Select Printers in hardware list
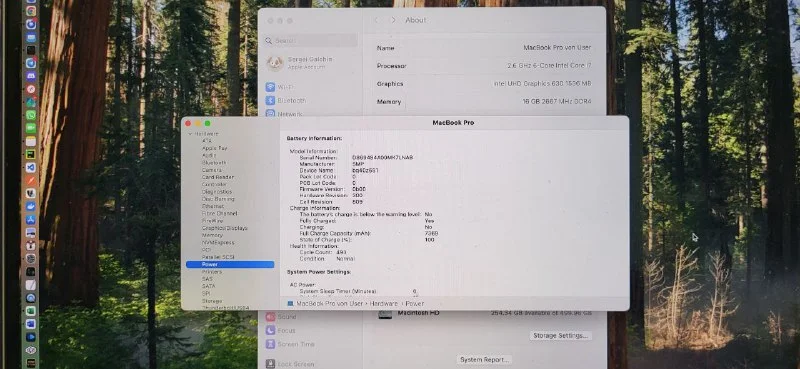The width and height of the screenshot is (800, 369). pos(212,272)
